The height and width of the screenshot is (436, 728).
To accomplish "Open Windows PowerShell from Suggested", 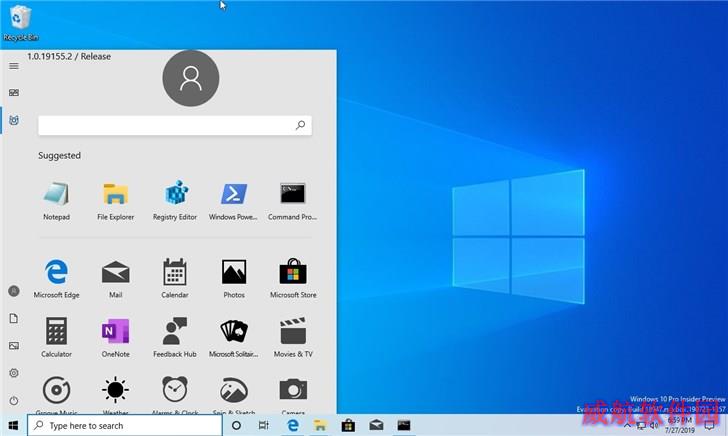I will 234,201.
